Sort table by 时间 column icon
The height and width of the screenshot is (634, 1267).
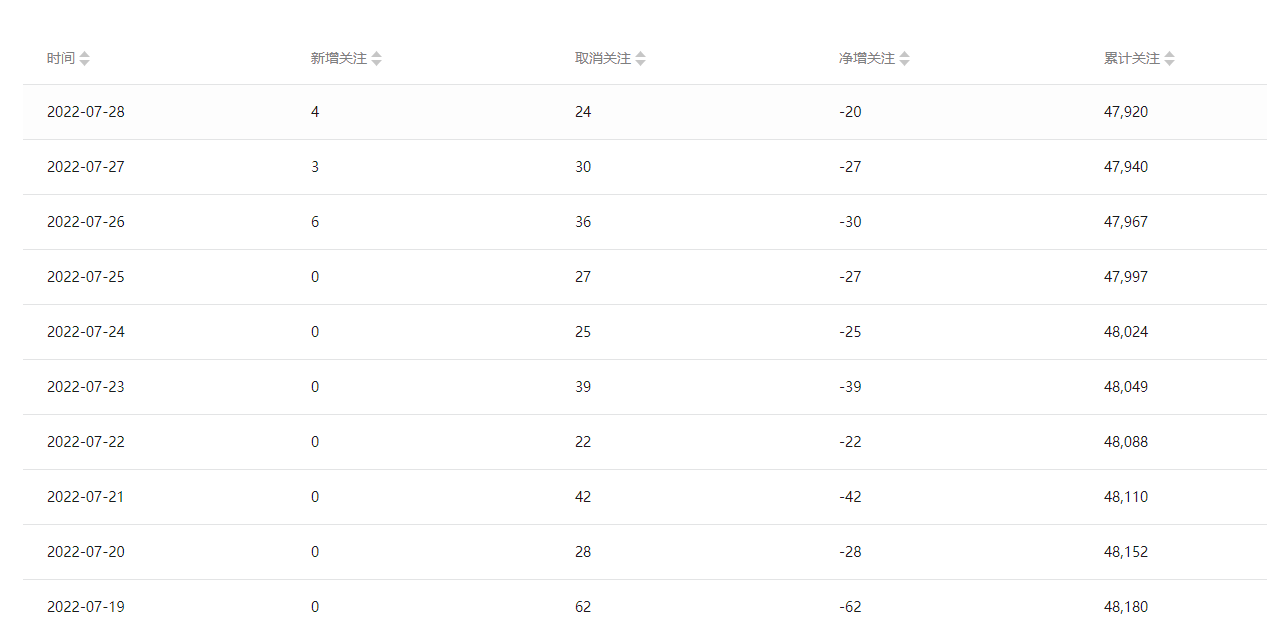(x=85, y=59)
